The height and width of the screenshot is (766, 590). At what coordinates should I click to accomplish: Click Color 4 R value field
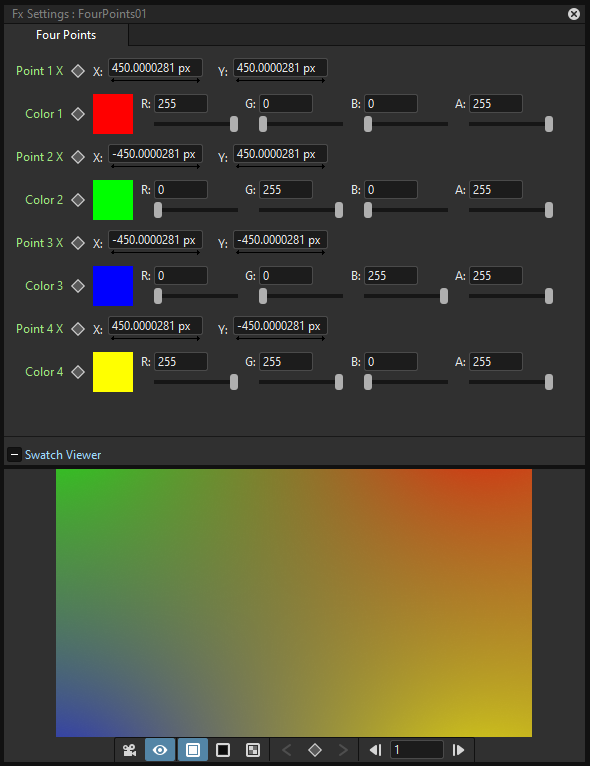pyautogui.click(x=181, y=362)
